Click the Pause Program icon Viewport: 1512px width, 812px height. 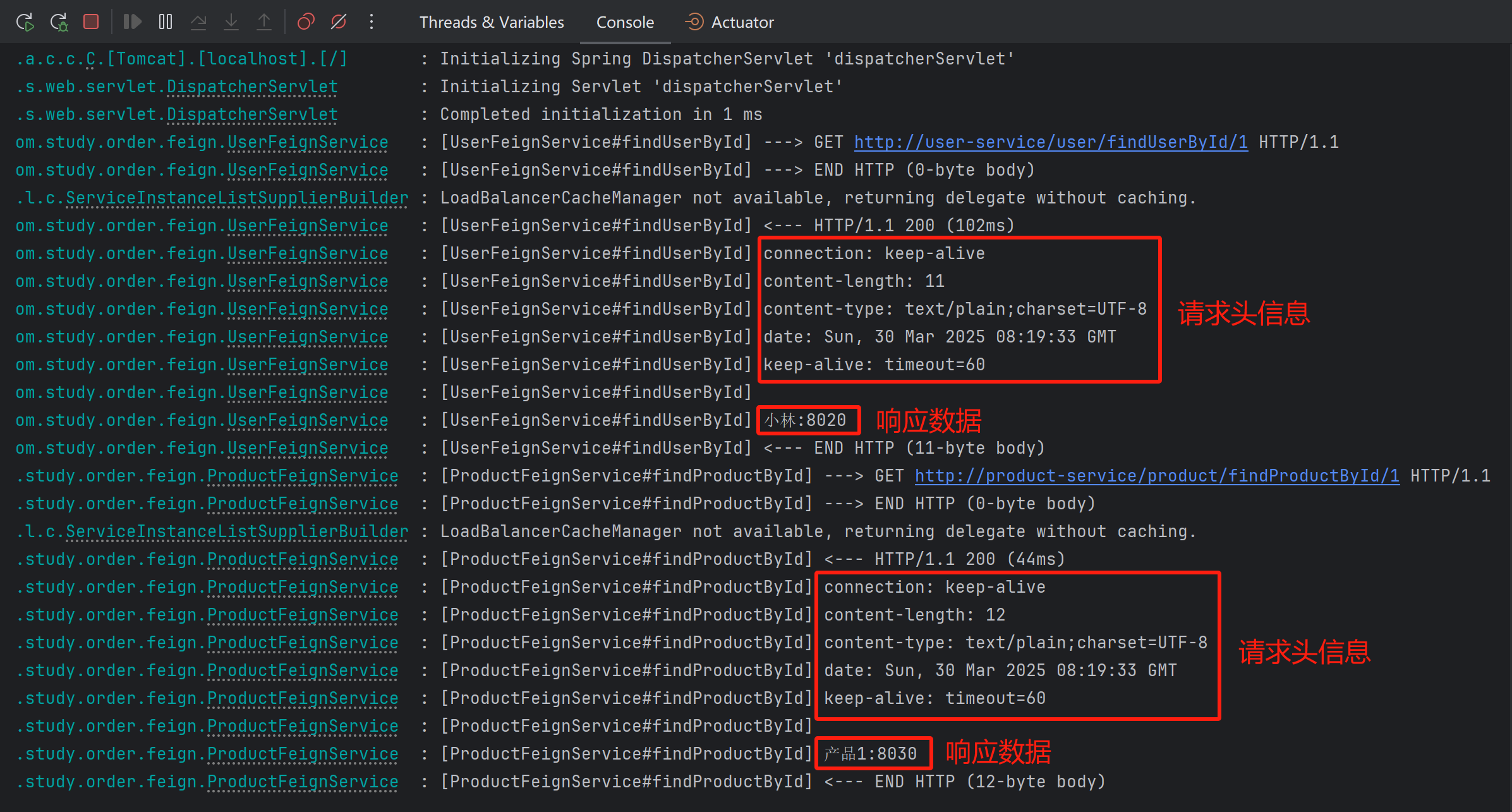(166, 22)
